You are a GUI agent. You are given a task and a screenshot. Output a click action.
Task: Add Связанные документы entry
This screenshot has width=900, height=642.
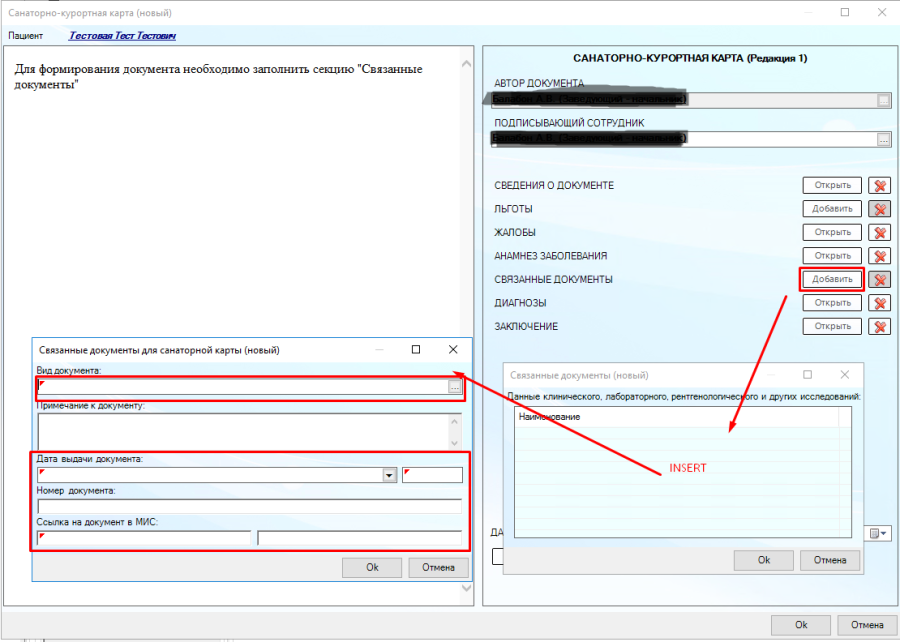coord(832,279)
